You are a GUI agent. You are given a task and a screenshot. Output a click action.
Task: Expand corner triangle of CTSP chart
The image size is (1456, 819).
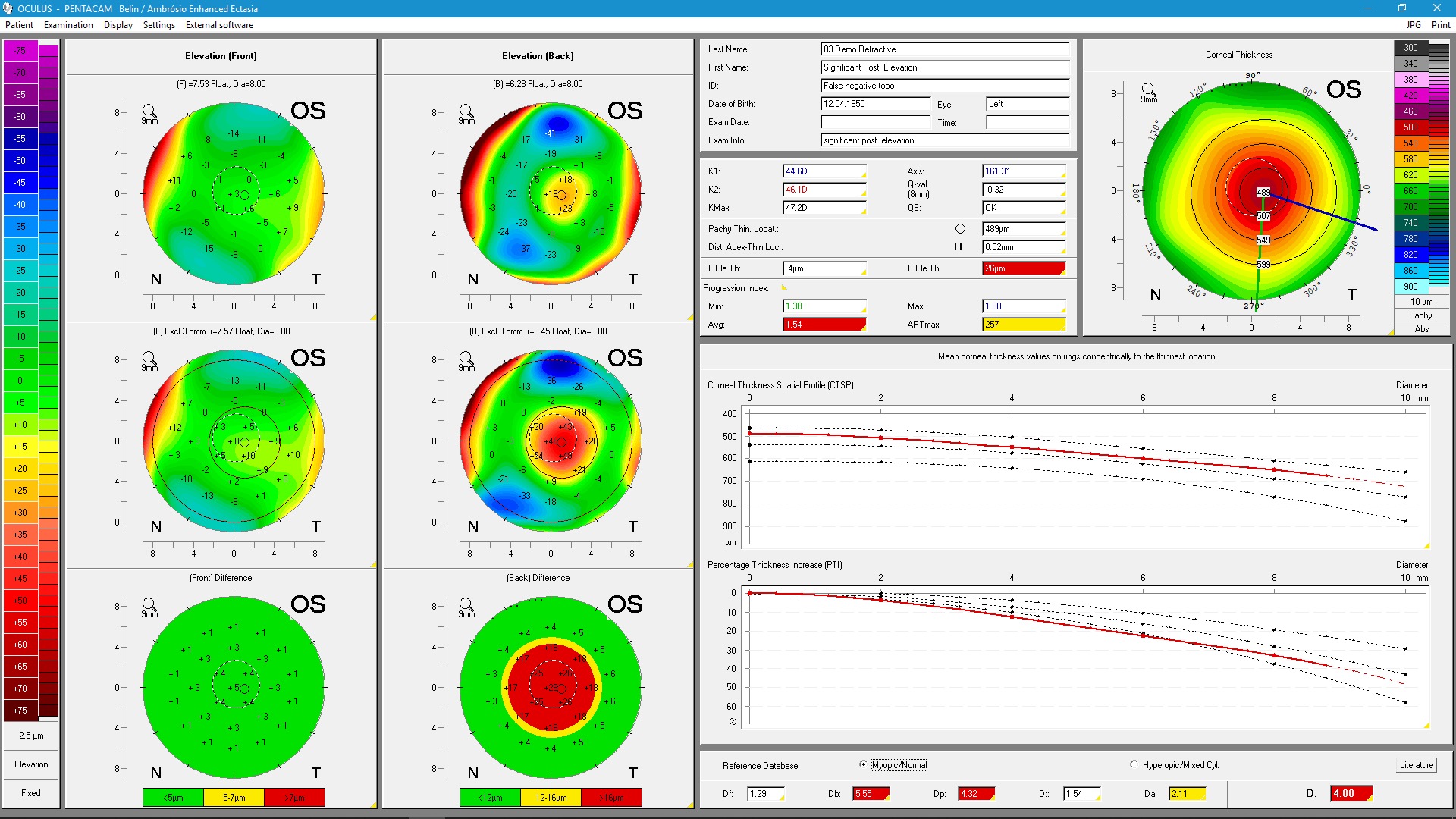pos(1426,545)
